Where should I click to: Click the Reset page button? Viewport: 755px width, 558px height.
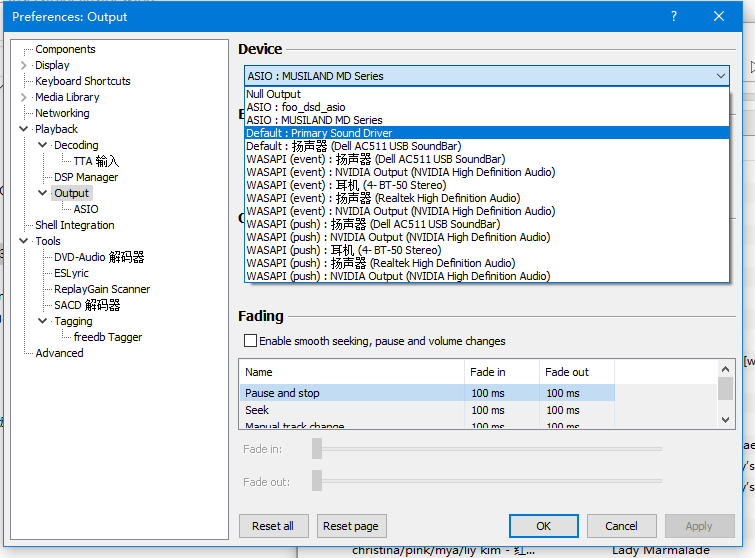point(351,526)
